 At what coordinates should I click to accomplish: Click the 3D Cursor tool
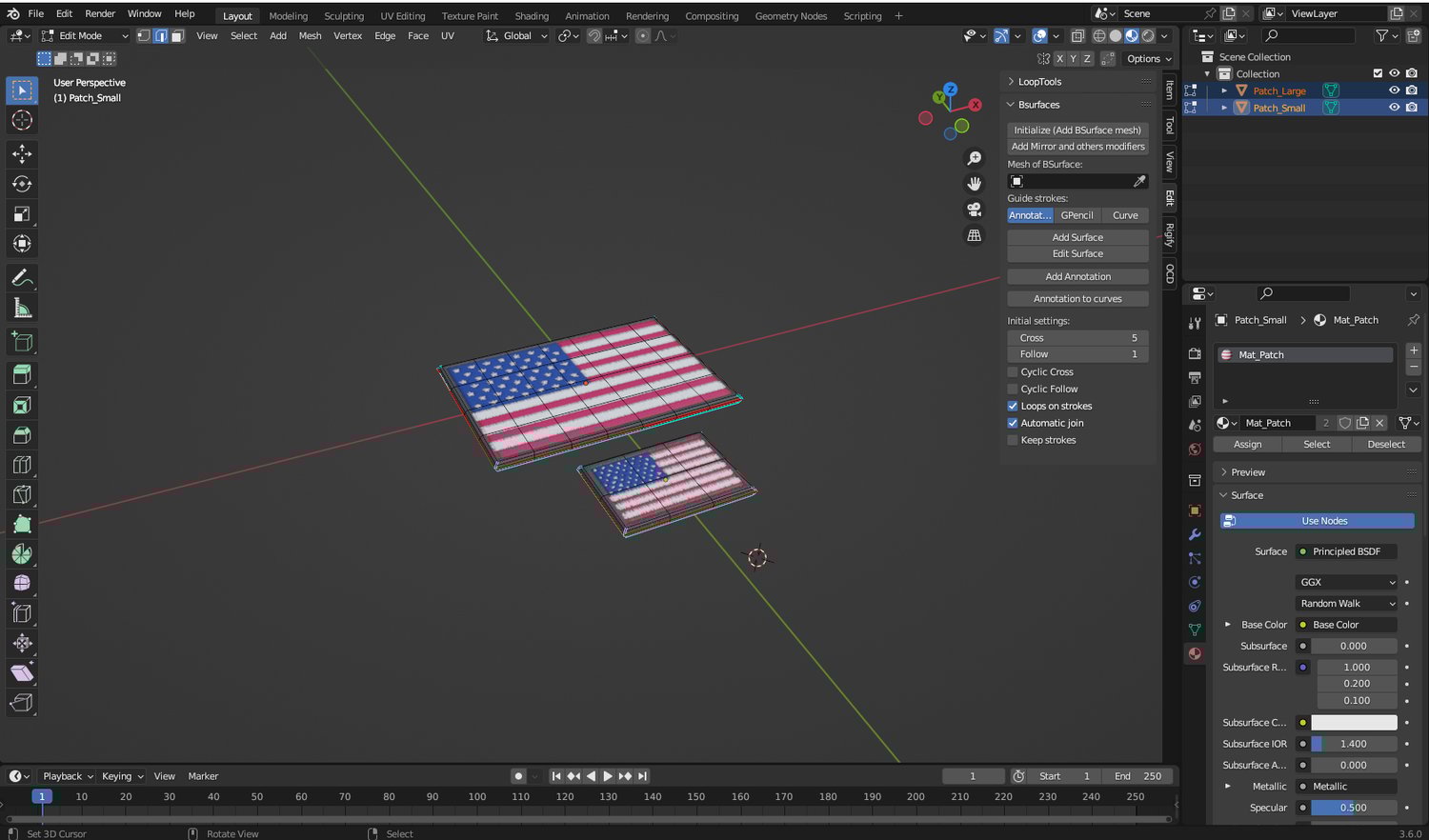(22, 120)
